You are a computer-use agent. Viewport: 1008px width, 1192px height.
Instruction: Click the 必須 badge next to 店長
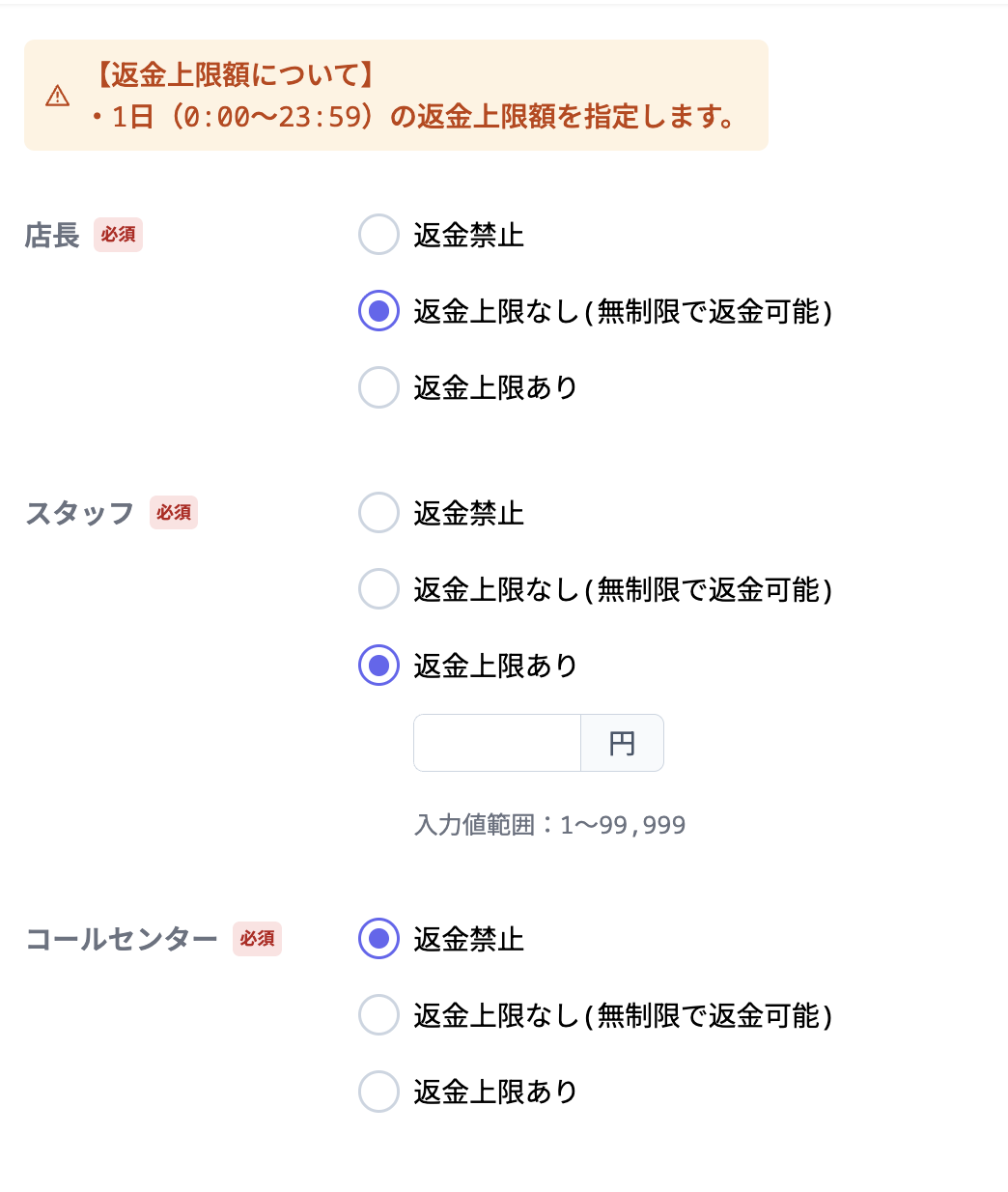click(118, 235)
